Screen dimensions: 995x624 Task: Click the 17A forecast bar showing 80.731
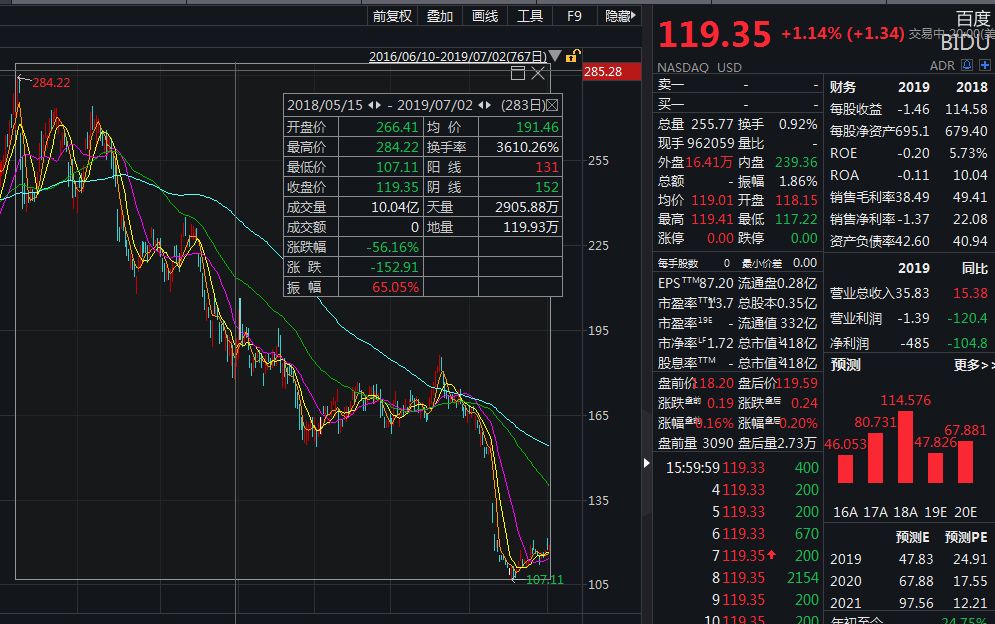(875, 458)
